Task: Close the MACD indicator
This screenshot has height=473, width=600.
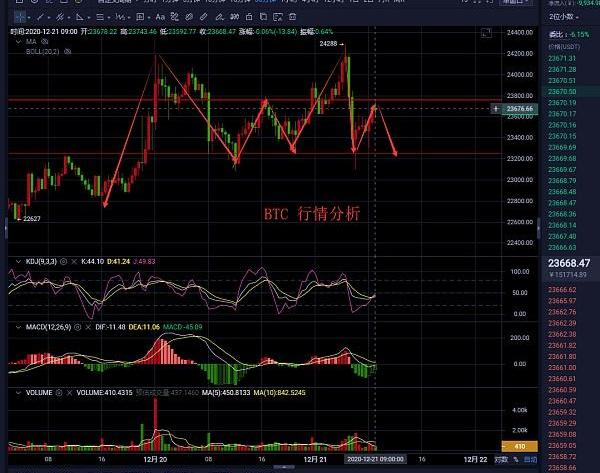Action: pos(87,326)
